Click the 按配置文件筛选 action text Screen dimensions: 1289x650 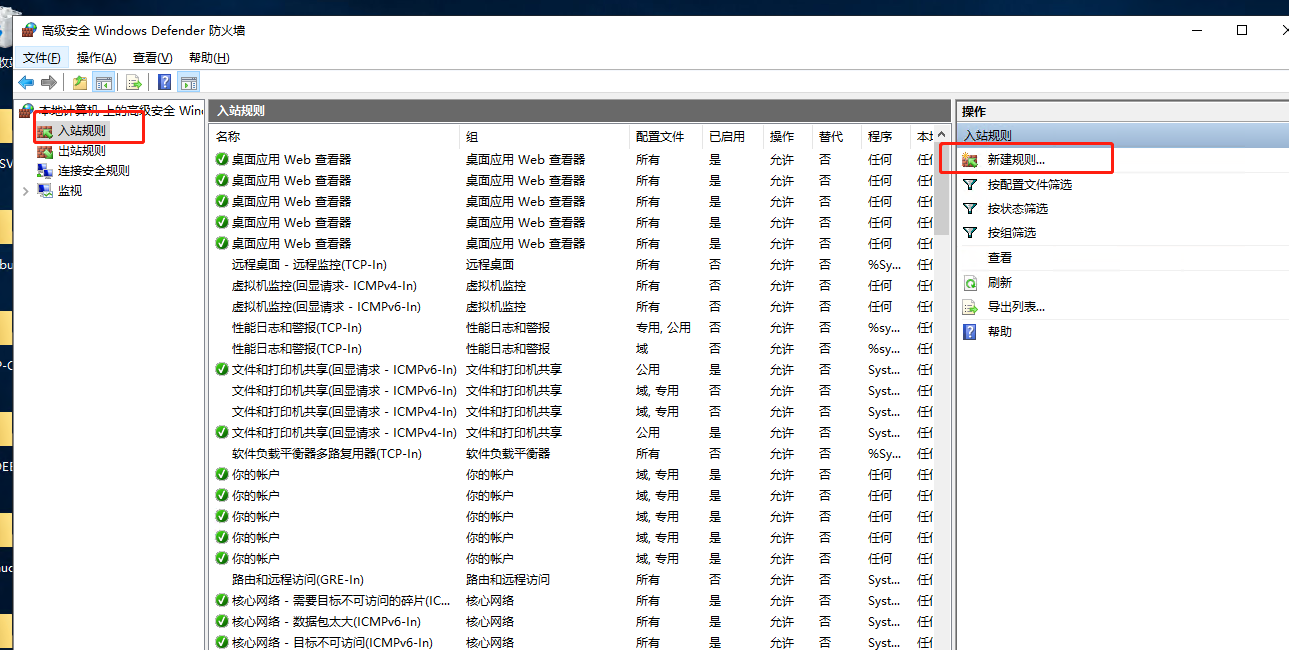pos(1029,185)
